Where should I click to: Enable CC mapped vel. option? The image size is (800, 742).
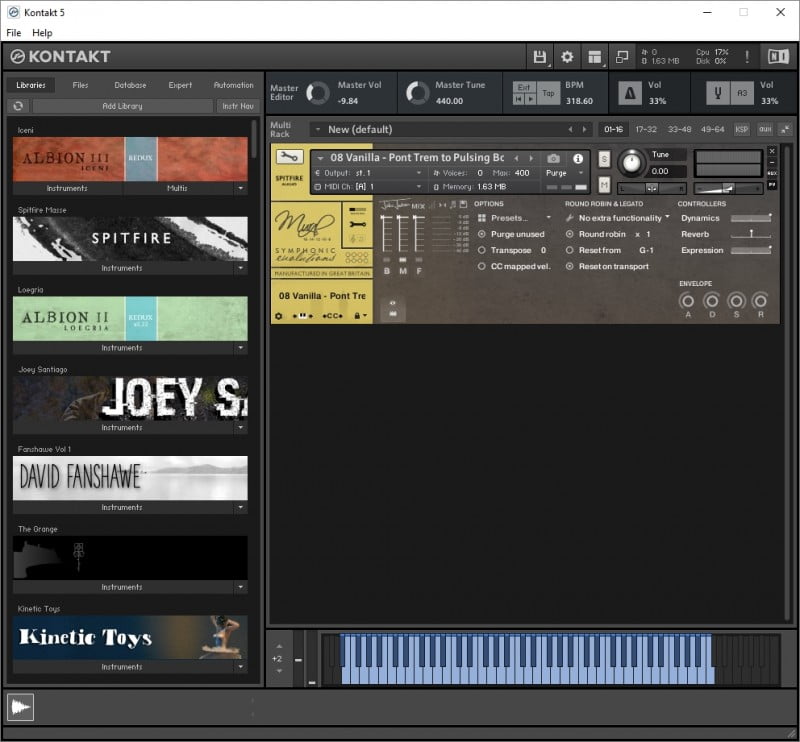coord(482,266)
